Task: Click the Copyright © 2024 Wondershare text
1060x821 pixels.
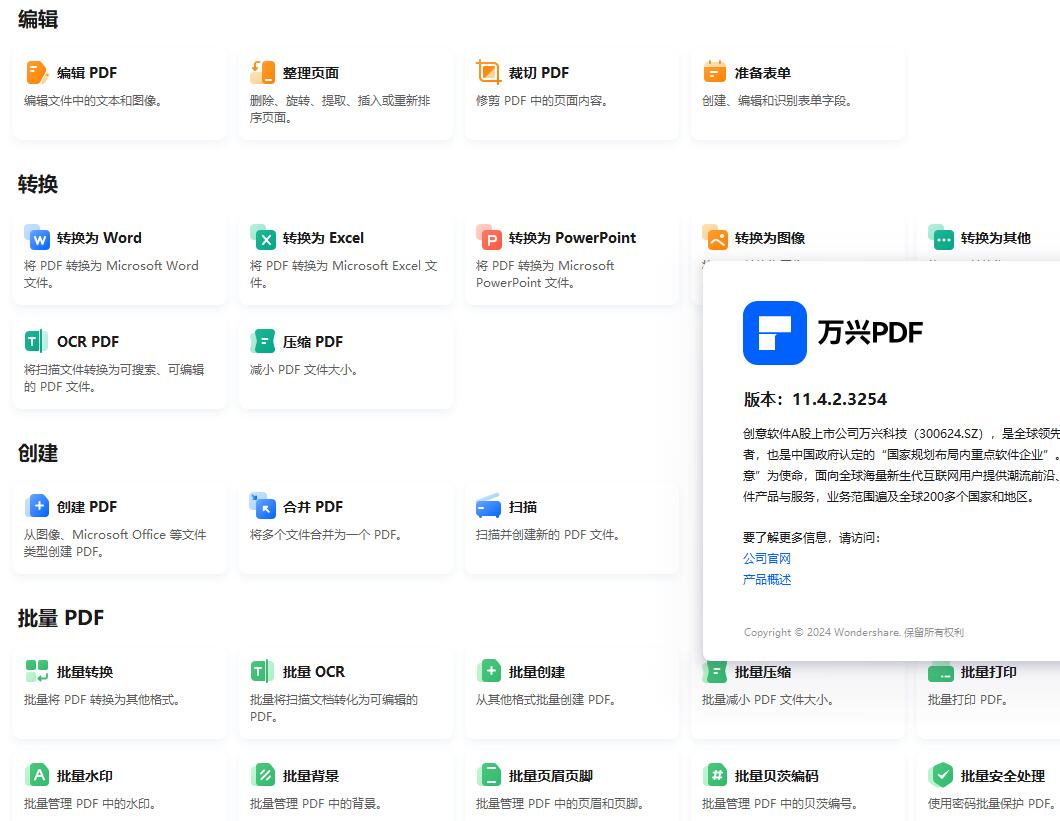Action: pyautogui.click(x=821, y=632)
